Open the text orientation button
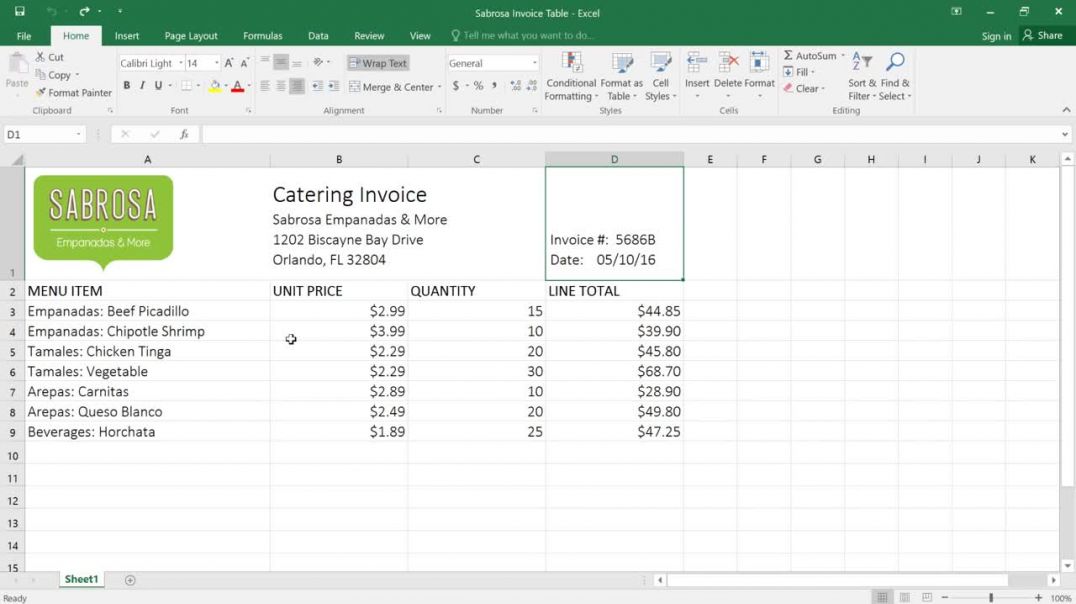This screenshot has height=604, width=1076. click(x=318, y=62)
